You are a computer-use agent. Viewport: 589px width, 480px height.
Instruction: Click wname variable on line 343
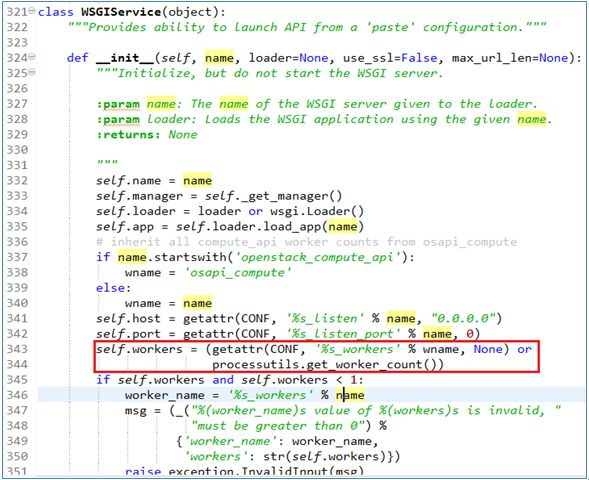tap(441, 349)
